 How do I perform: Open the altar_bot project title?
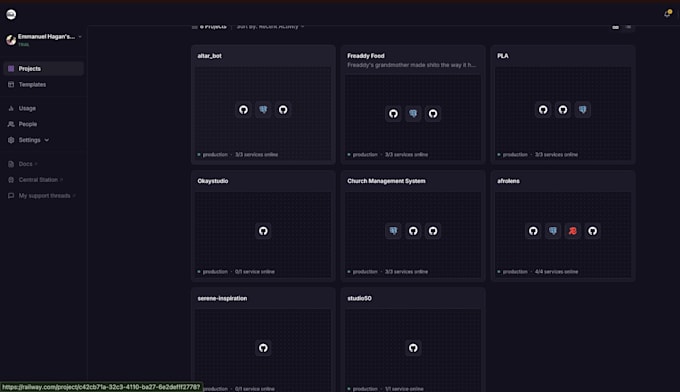coord(209,56)
